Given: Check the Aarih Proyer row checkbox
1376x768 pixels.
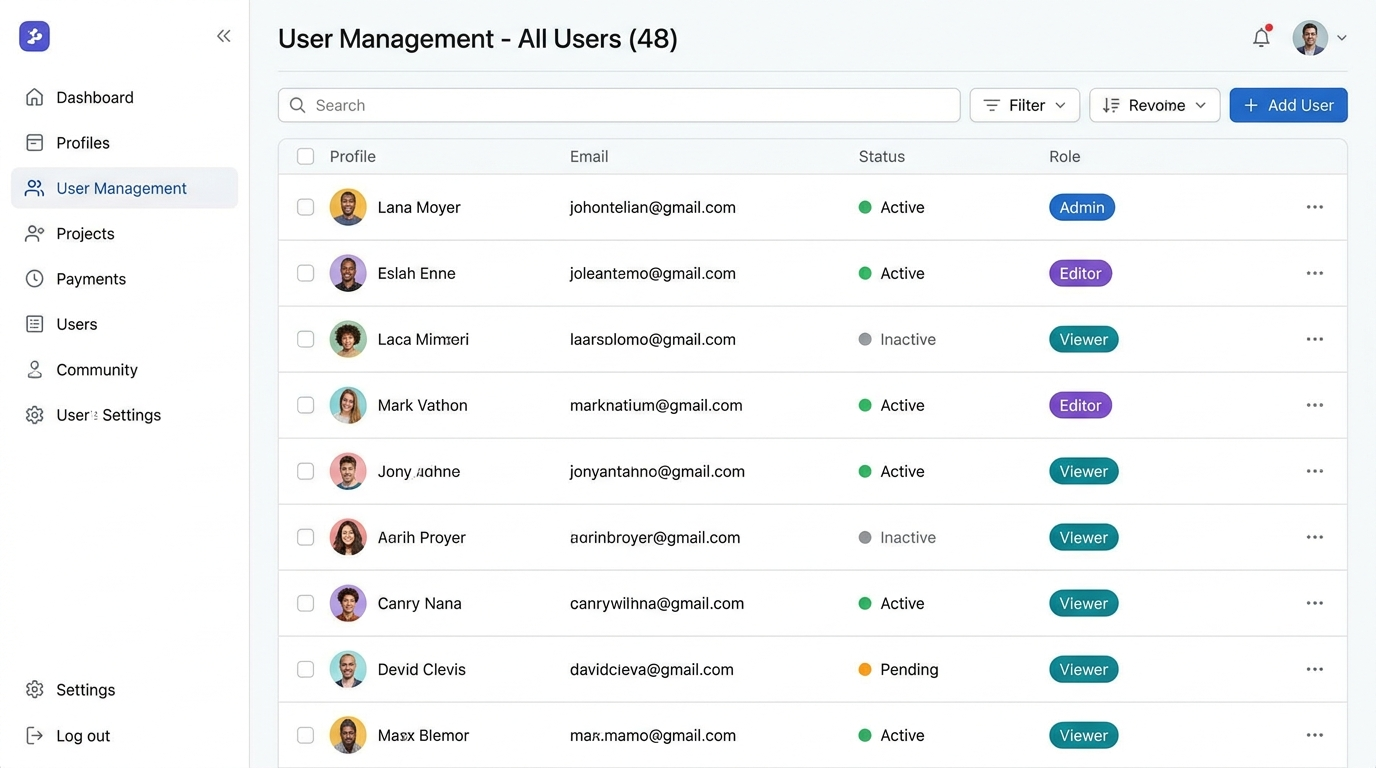Looking at the screenshot, I should tap(306, 537).
